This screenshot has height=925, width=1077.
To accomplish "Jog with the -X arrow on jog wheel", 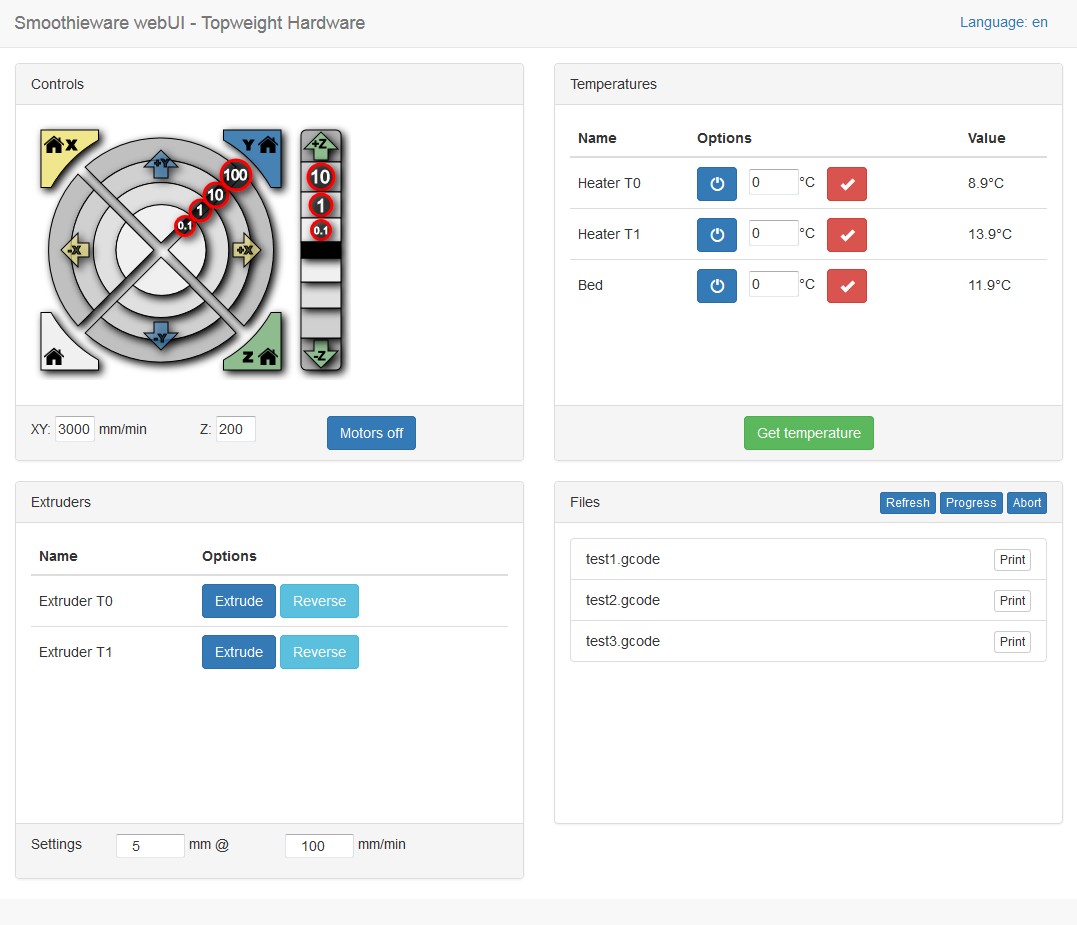I will coord(76,250).
